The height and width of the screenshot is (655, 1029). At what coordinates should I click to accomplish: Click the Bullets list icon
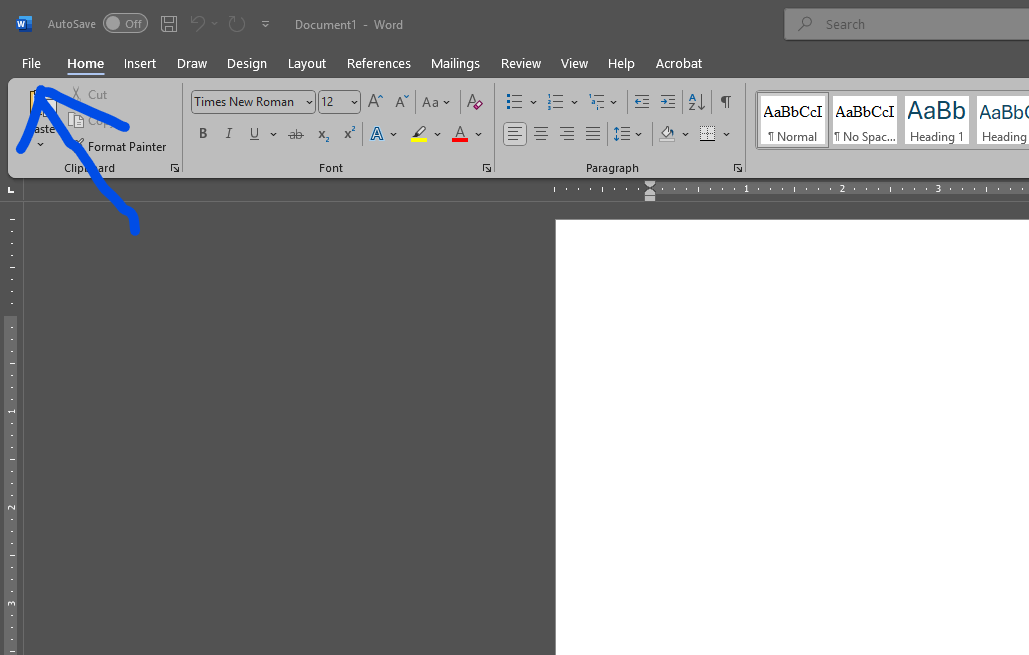pos(514,102)
